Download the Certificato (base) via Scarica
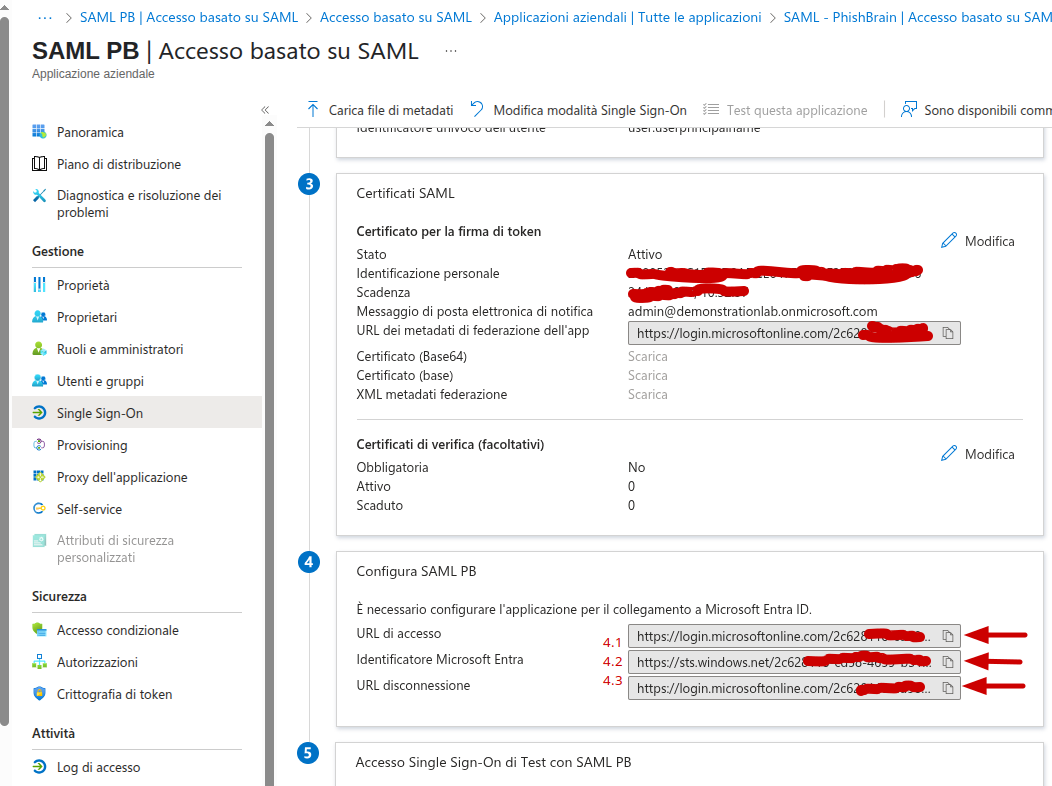 647,376
